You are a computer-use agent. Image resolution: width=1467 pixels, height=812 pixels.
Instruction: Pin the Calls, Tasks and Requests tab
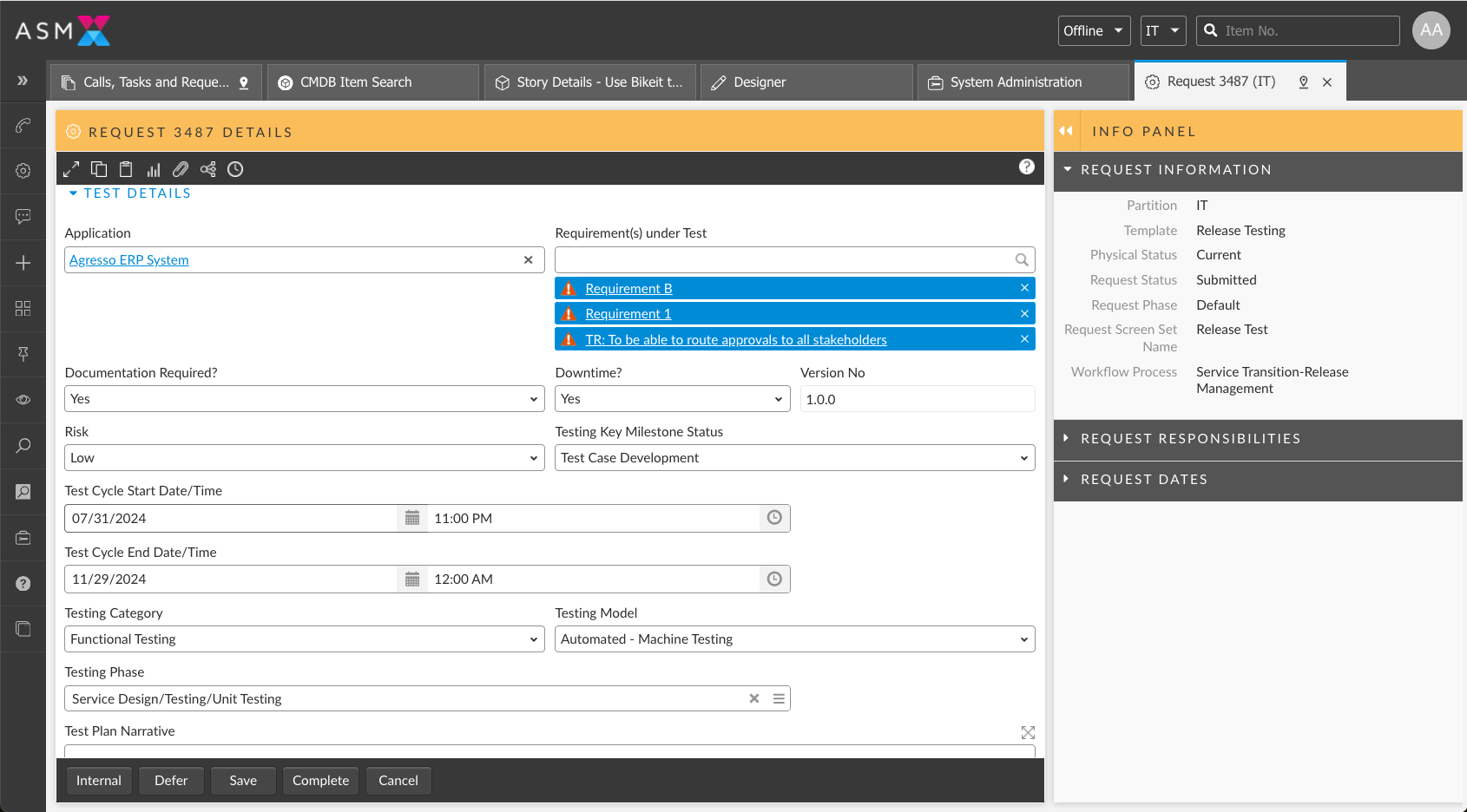(x=244, y=82)
